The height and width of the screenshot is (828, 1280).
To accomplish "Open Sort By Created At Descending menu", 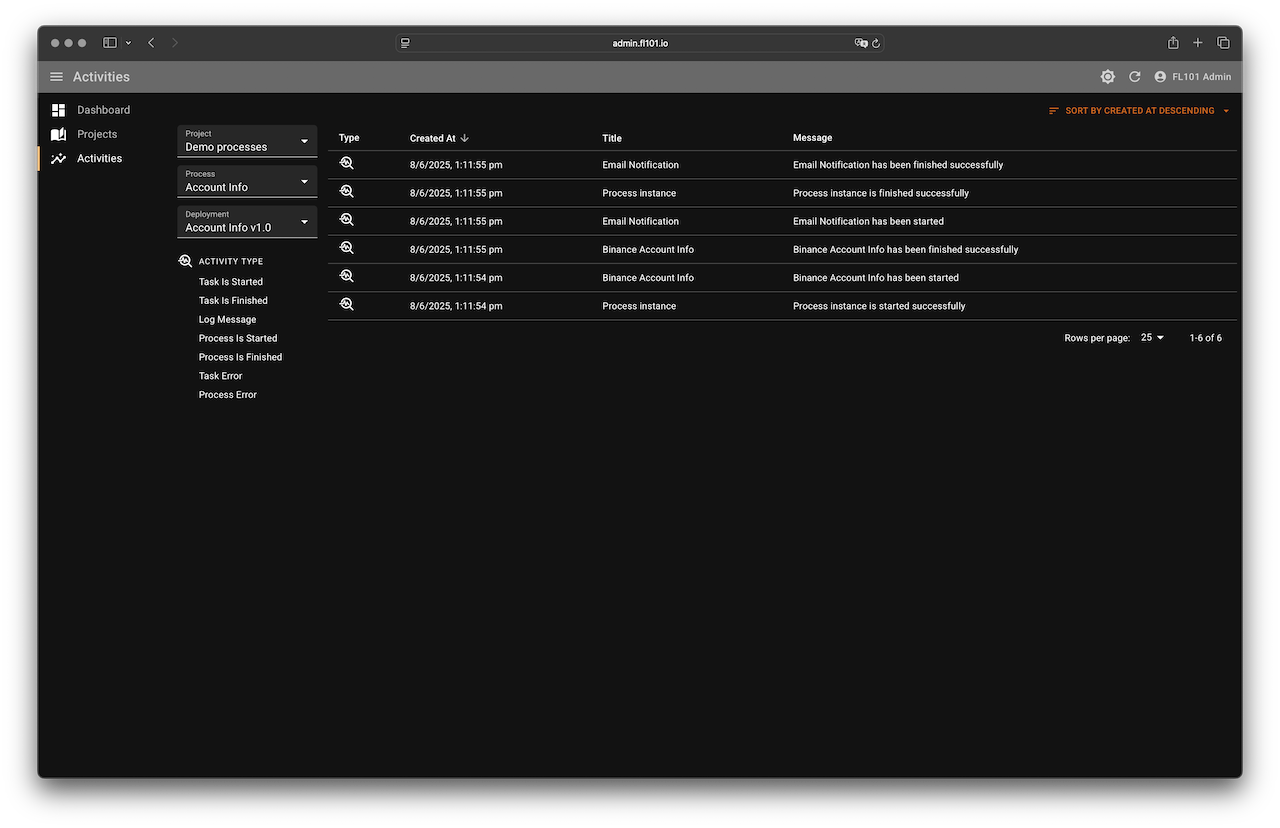I will (1139, 111).
